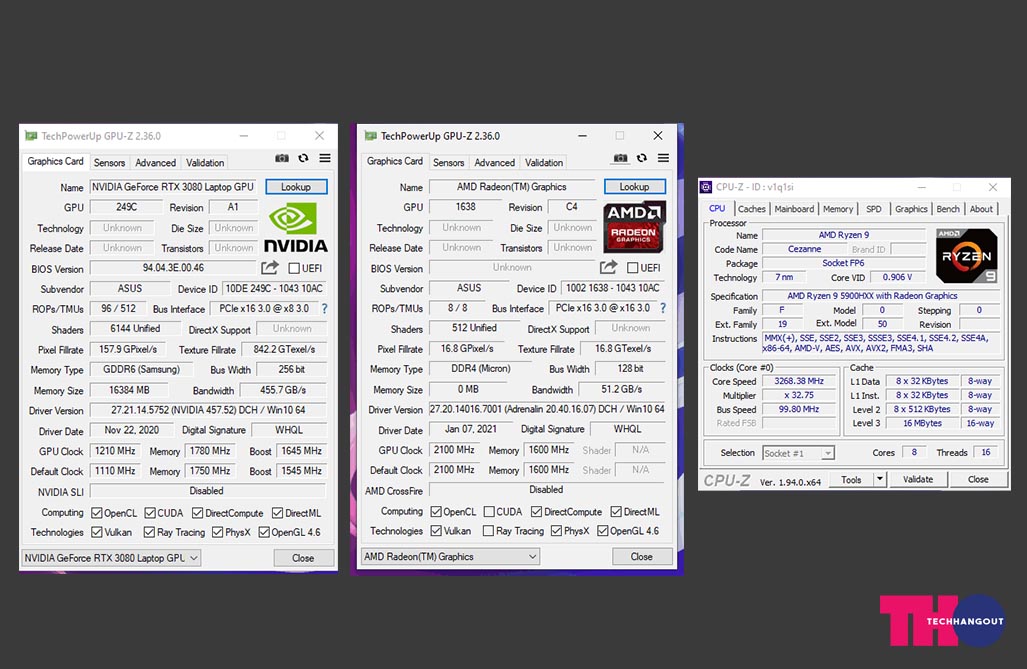Click the AMD Memory Type value DDR4 (Micron)
Image resolution: width=1027 pixels, height=669 pixels.
pyautogui.click(x=481, y=368)
